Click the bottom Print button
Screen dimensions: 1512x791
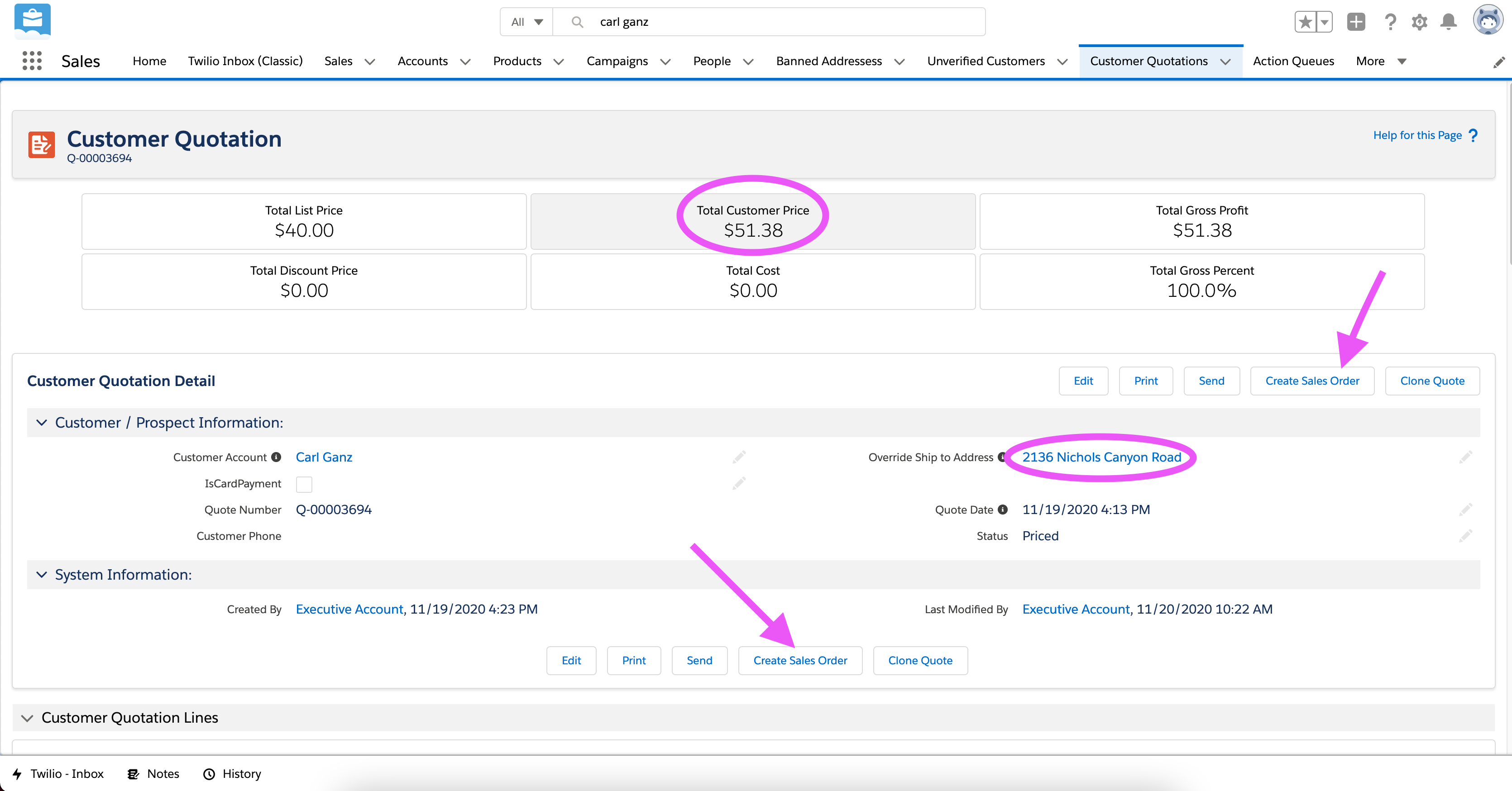tap(634, 661)
